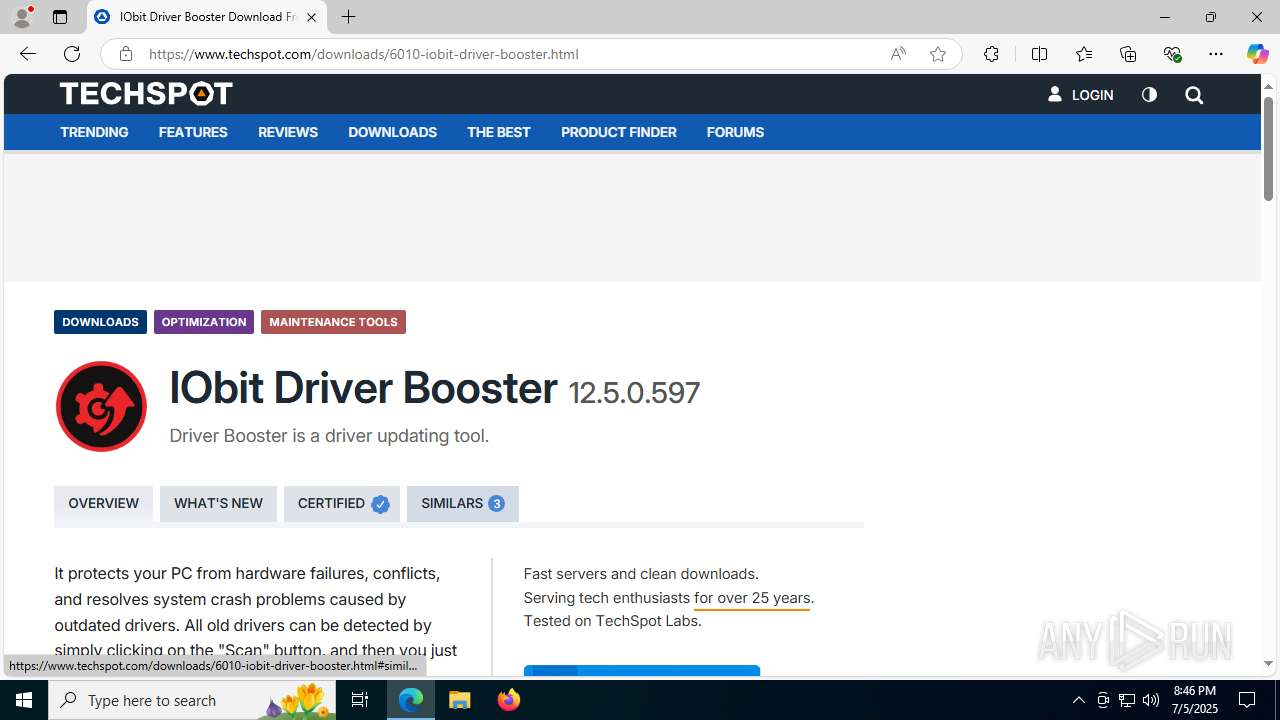
Task: Switch to the SIMILARS tab
Action: click(x=463, y=504)
